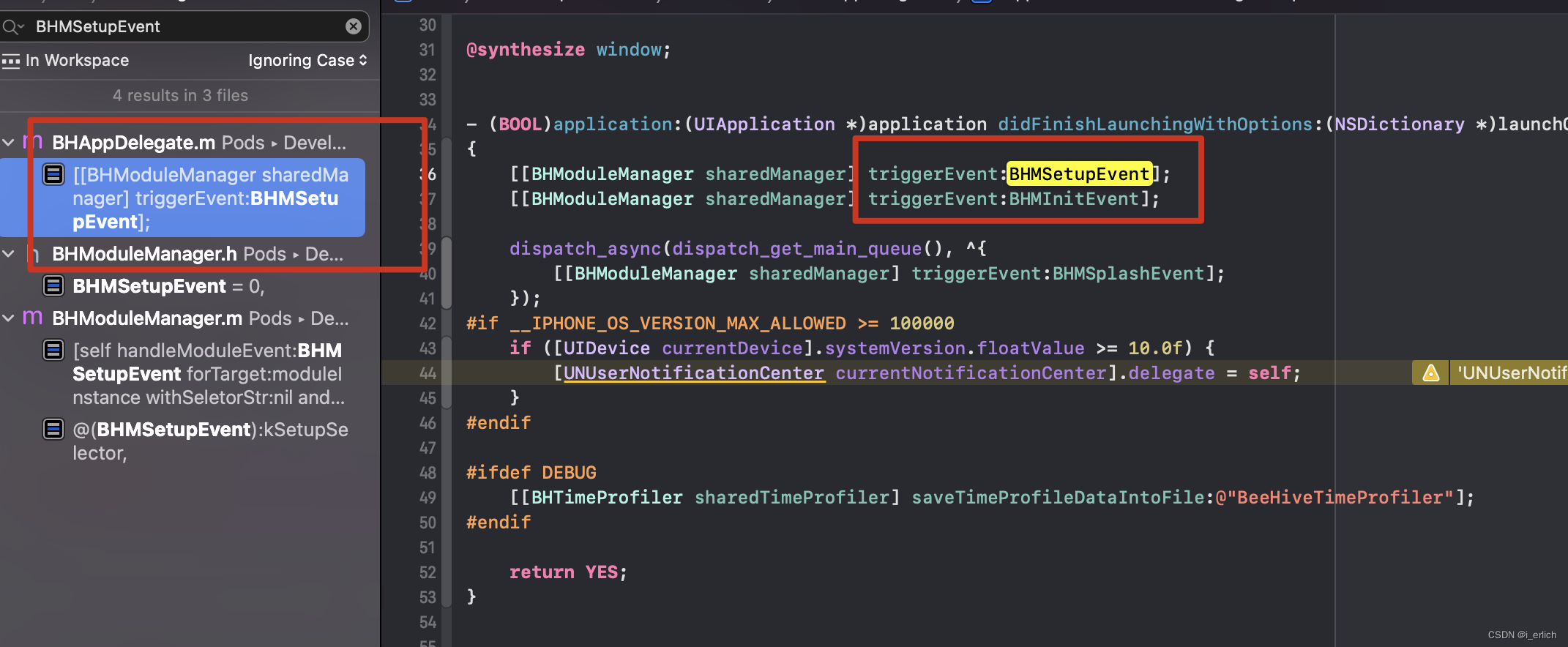Click line number 44 in the gutter
This screenshot has height=647, width=1568.
[428, 373]
